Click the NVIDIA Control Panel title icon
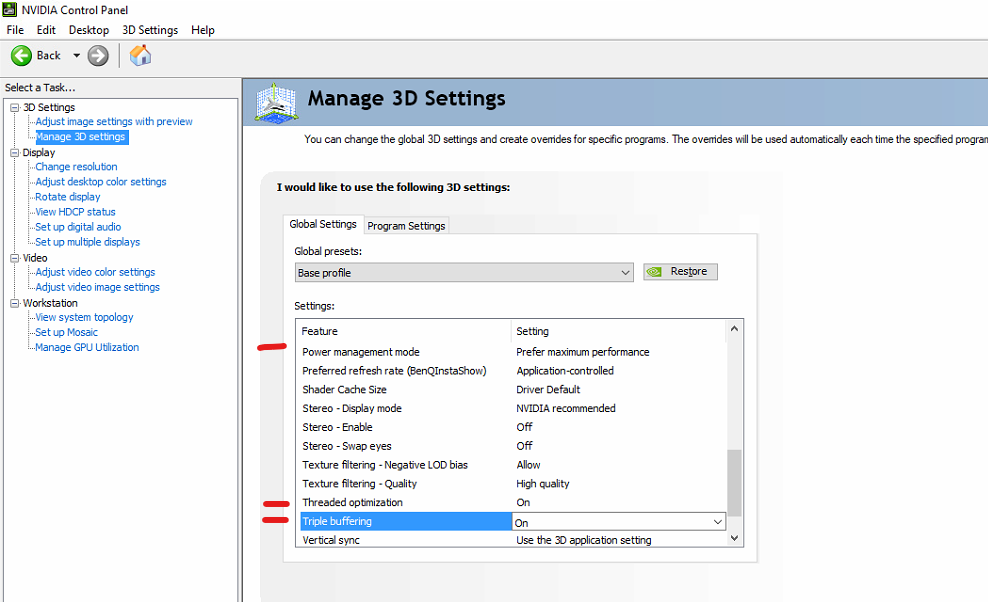Viewport: 988px width, 602px height. pos(10,10)
